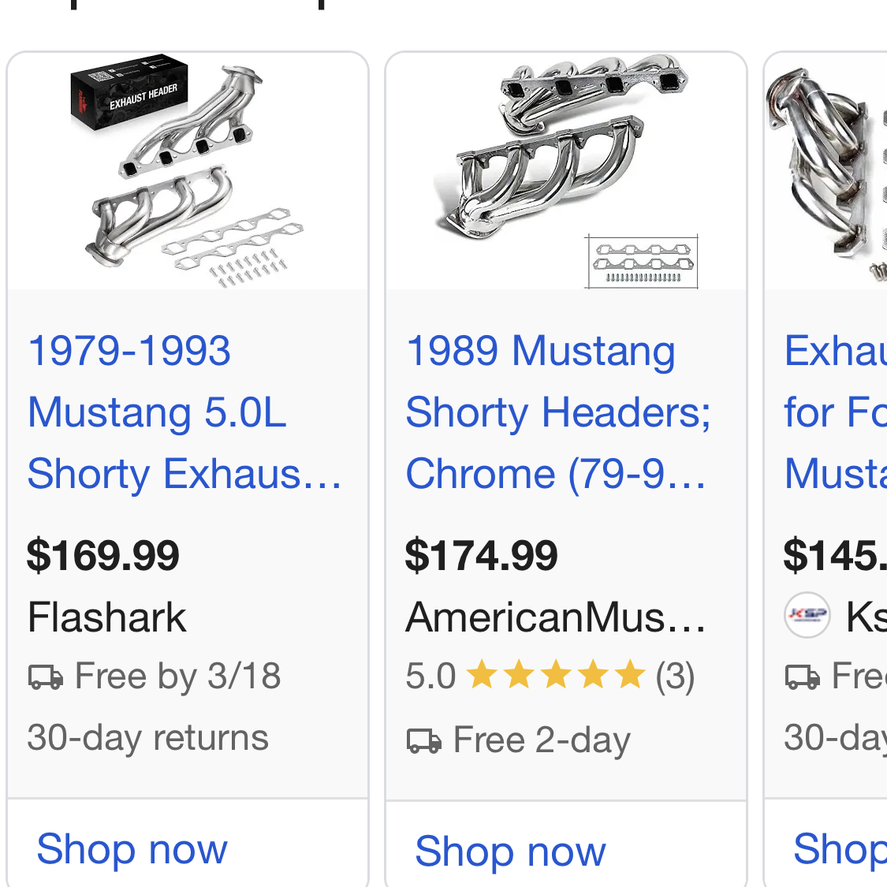The height and width of the screenshot is (887, 887).
Task: Click the Flashark seller name
Action: [x=107, y=617]
